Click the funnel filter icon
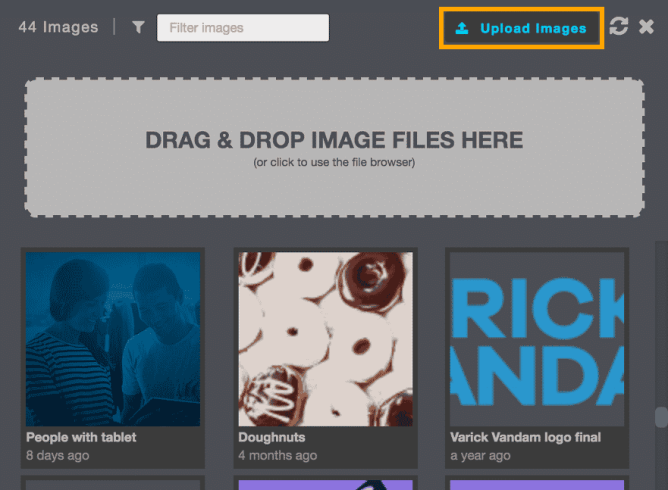The width and height of the screenshot is (668, 490). pyautogui.click(x=138, y=28)
